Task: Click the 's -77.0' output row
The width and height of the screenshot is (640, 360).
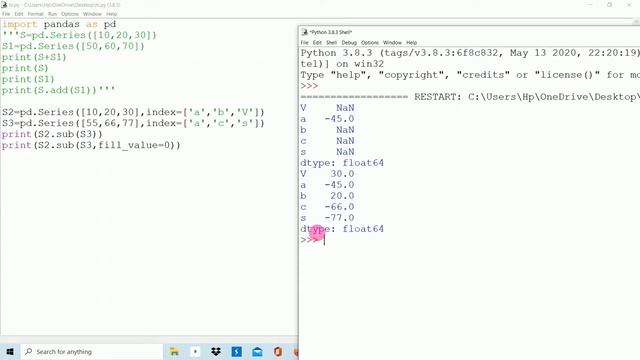Action: click(327, 218)
